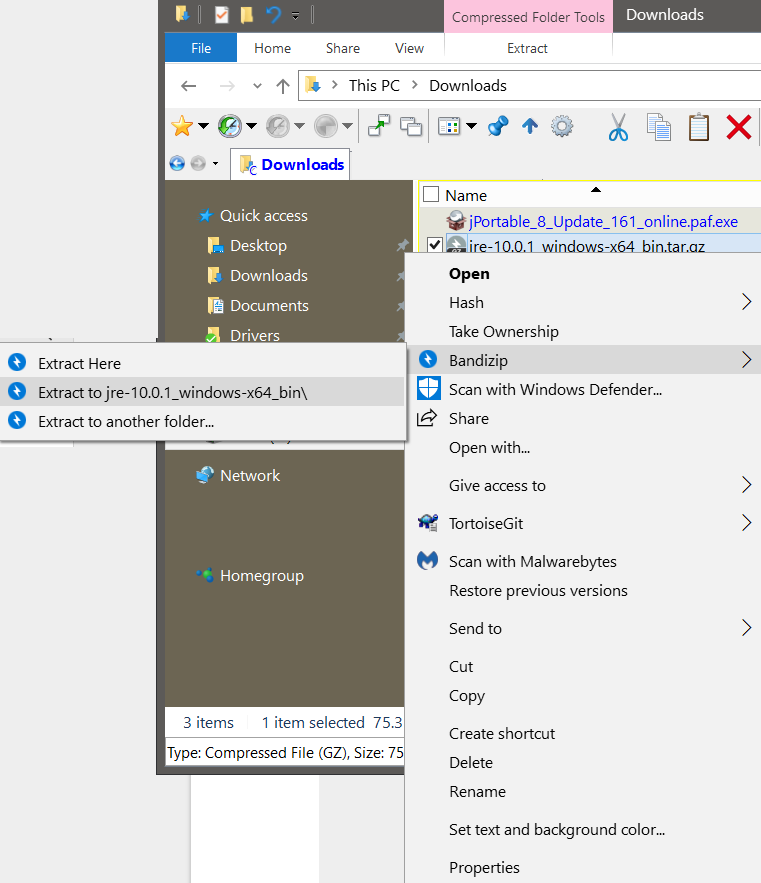This screenshot has width=761, height=883.
Task: Click the green arrow window toolbar icon
Action: (379, 126)
